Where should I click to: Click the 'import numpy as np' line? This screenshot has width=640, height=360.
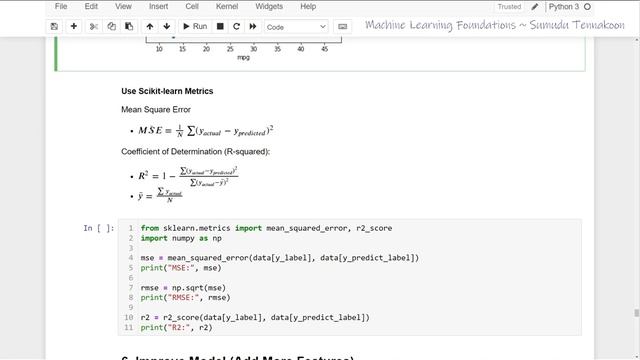tap(181, 238)
